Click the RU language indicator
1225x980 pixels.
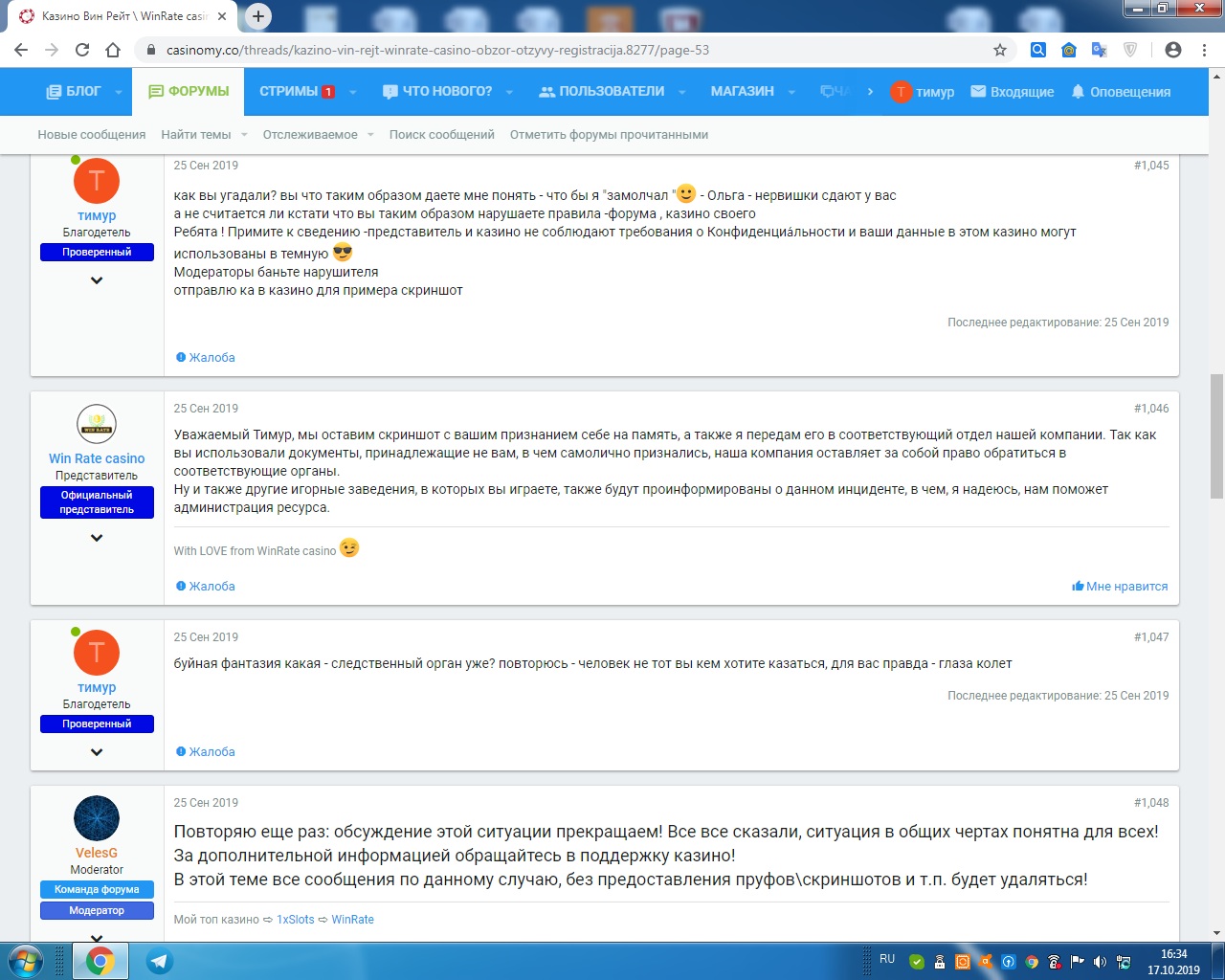887,959
